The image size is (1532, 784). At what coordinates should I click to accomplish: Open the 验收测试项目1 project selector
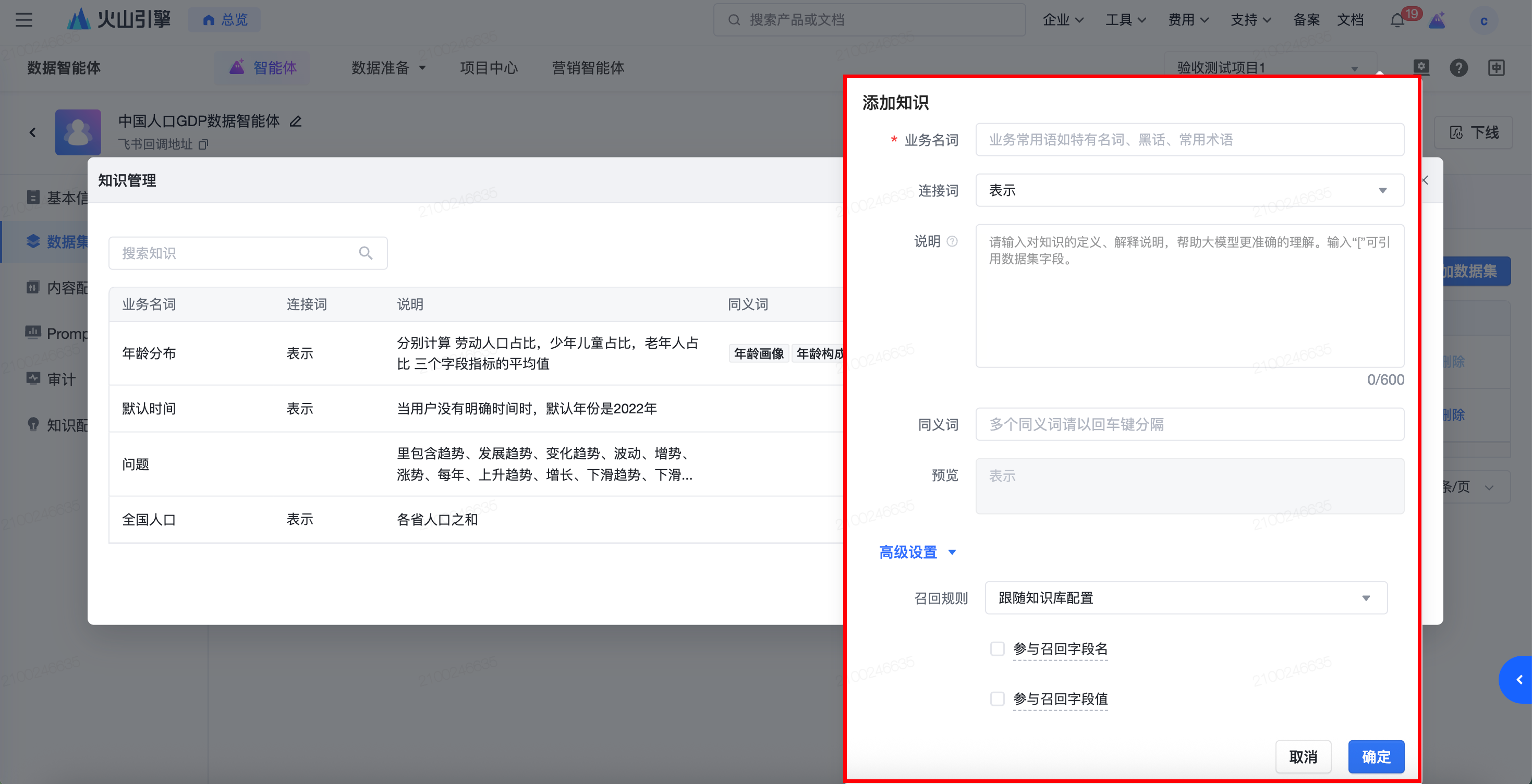[x=1270, y=68]
